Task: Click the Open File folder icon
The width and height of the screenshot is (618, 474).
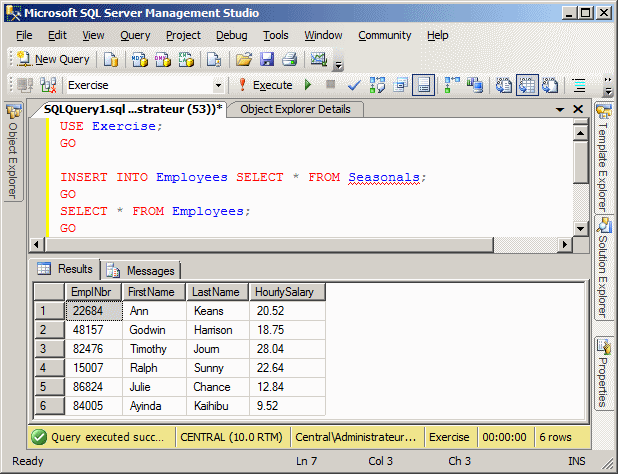Action: tap(244, 59)
